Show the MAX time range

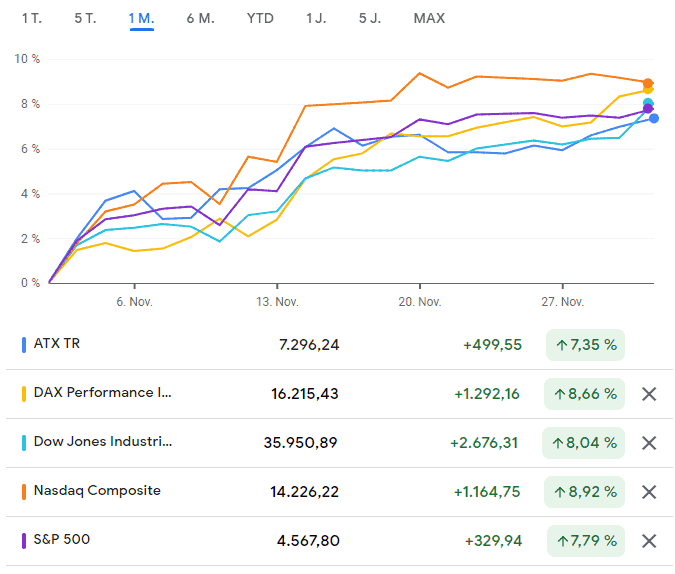coord(429,19)
